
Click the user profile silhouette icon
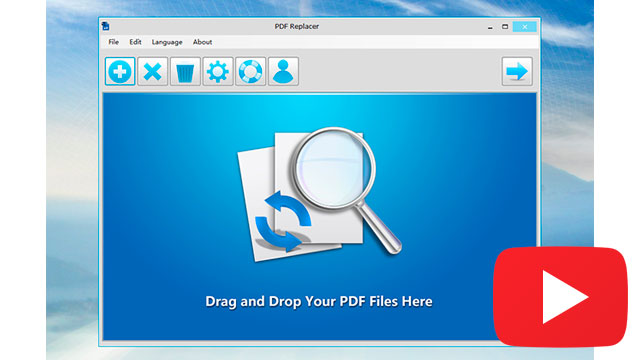coord(283,71)
